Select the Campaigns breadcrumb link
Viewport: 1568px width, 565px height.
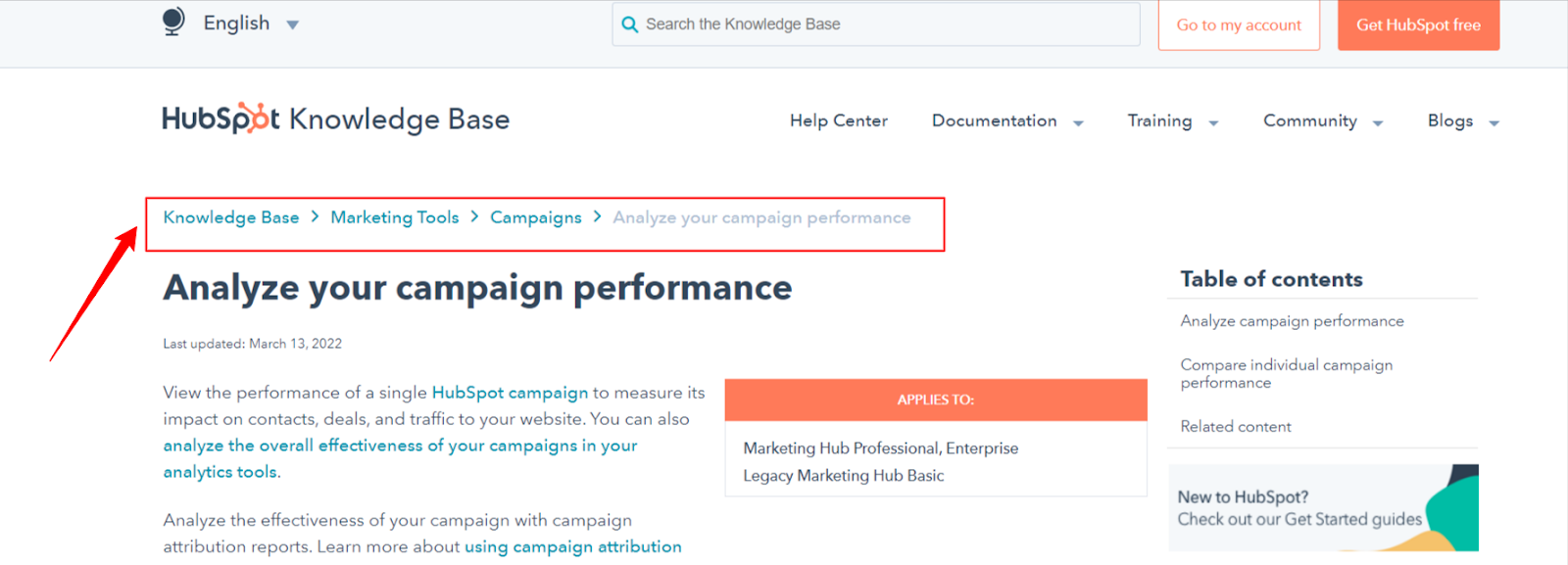[x=535, y=217]
